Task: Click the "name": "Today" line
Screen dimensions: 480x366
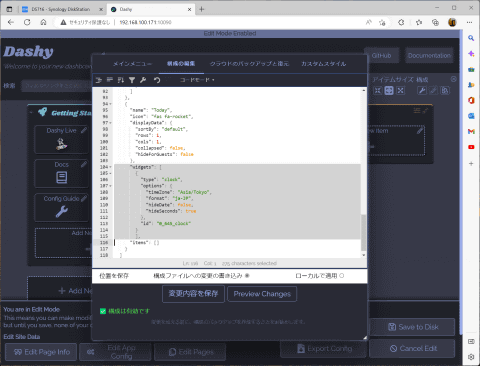Action: point(151,110)
